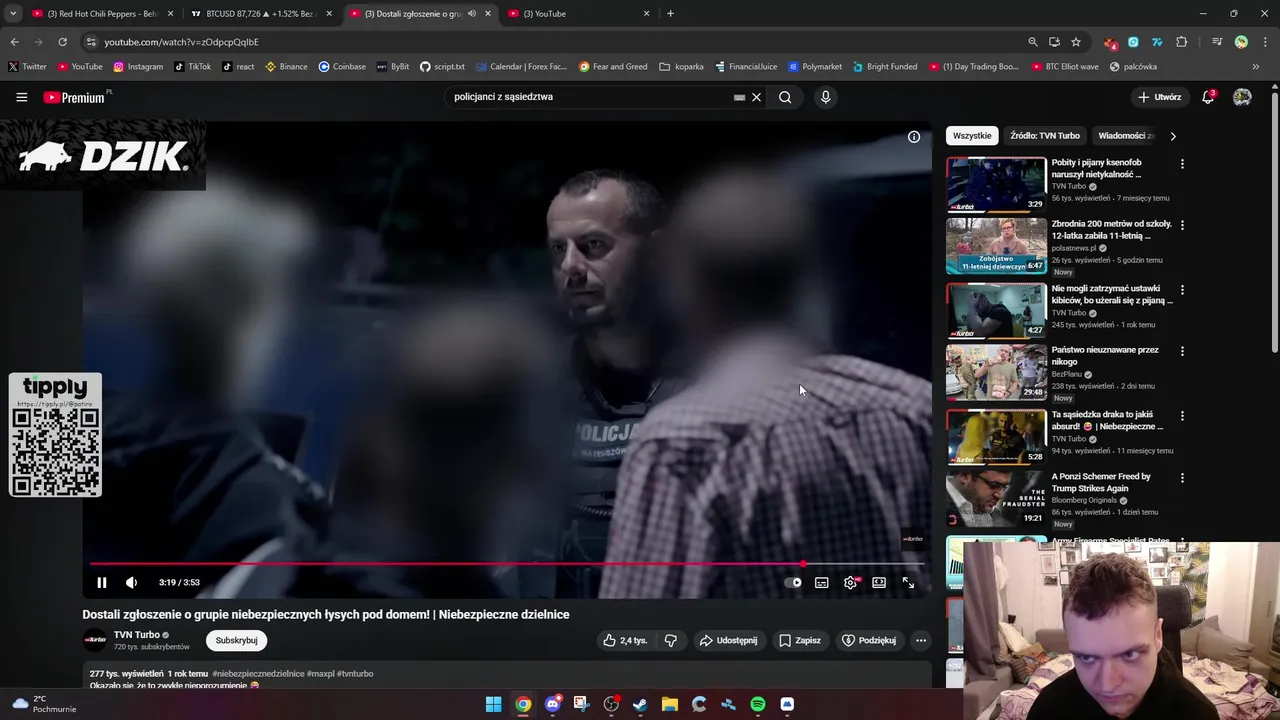Clear the search query with X

point(757,97)
